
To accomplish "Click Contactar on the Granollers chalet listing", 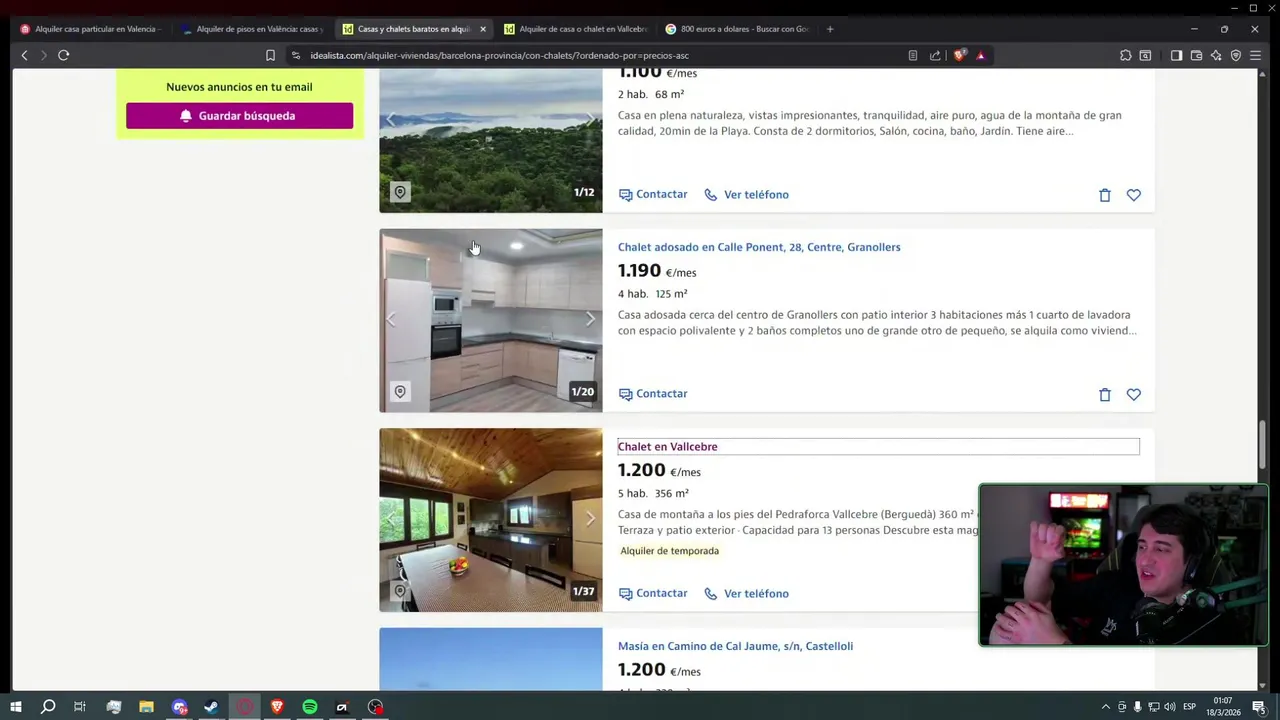I will tap(653, 394).
